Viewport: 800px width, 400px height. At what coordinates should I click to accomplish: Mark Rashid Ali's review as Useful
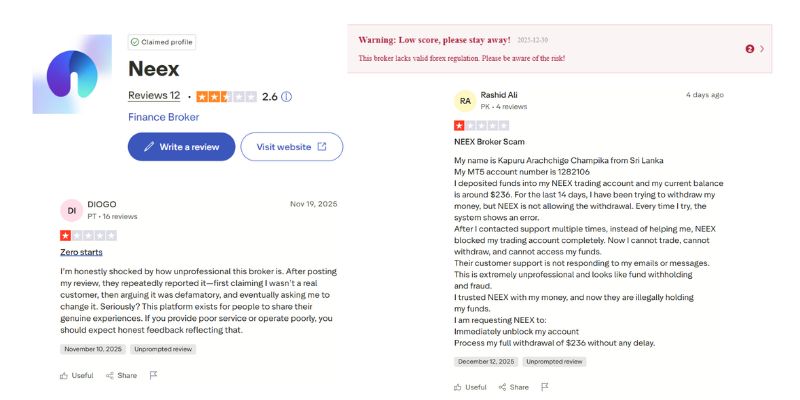coord(470,387)
